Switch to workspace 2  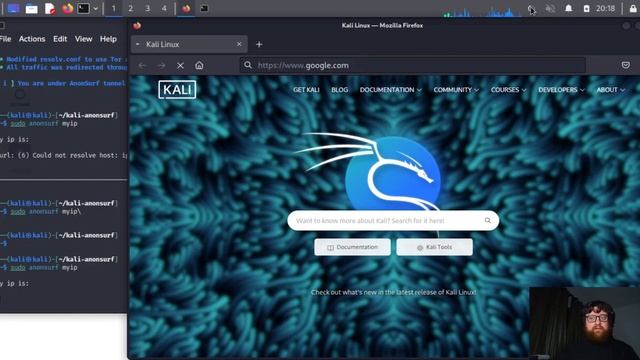coord(131,9)
